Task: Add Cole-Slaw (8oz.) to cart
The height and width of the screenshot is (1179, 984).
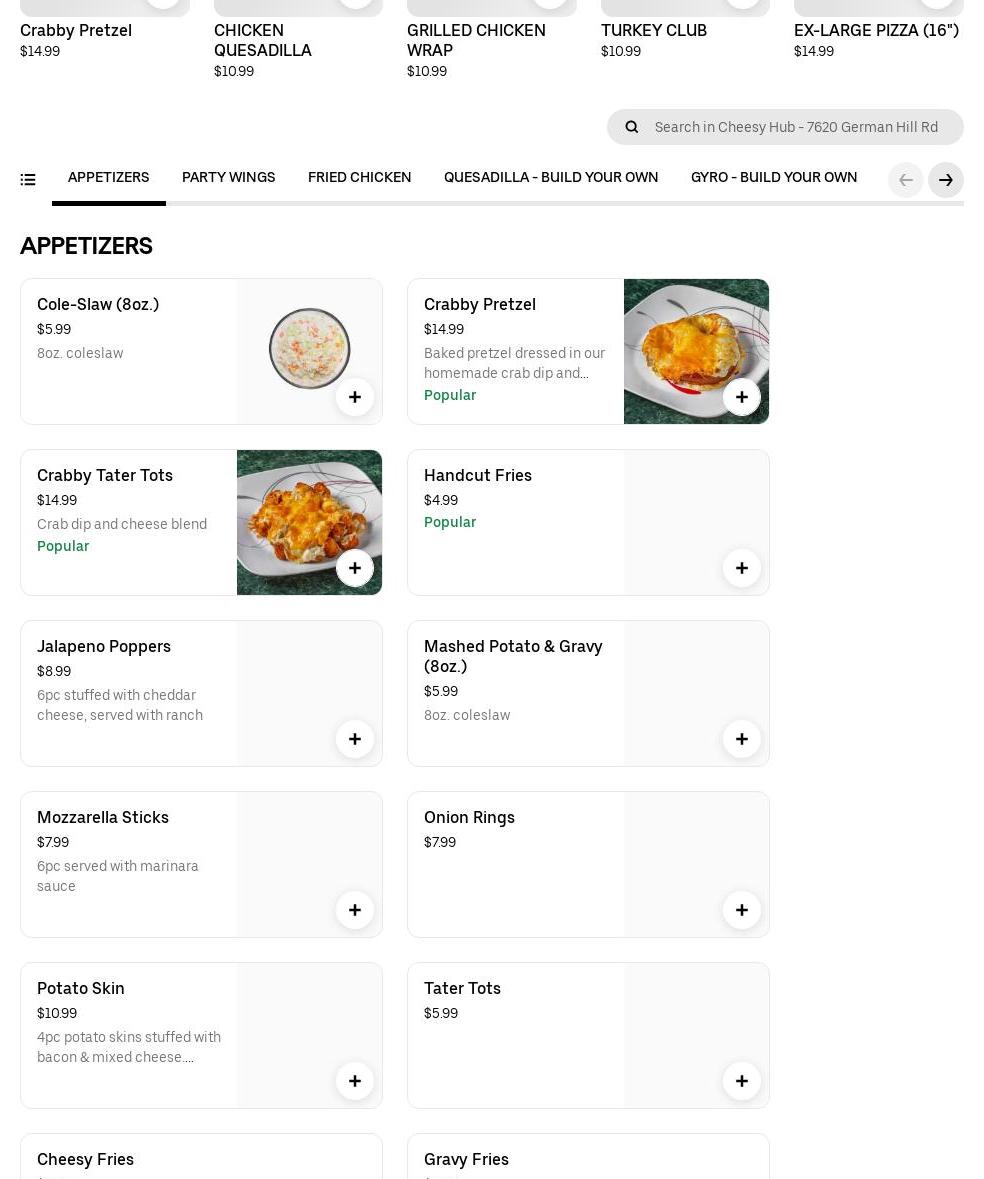Action: click(355, 397)
